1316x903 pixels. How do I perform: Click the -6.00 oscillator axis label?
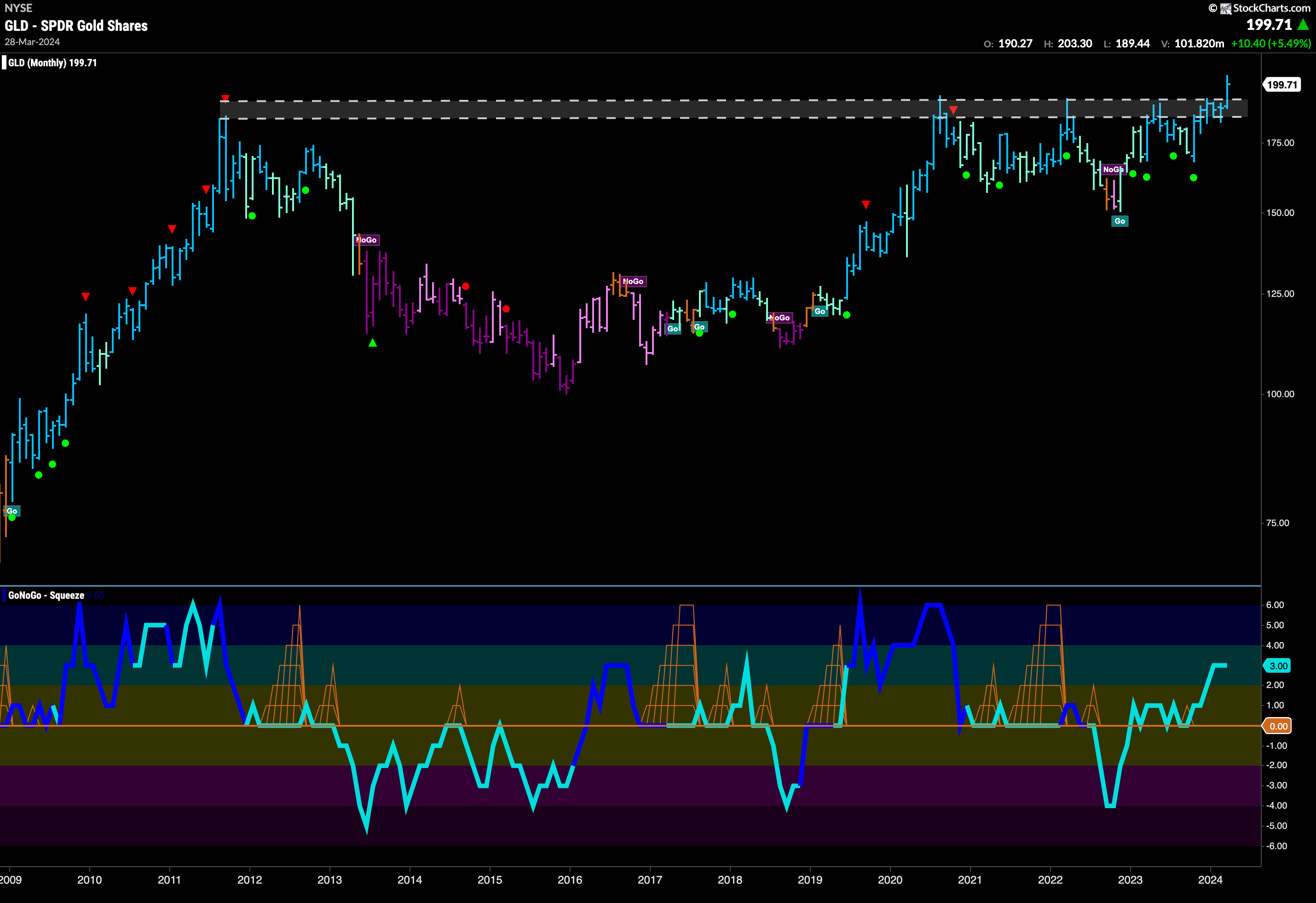coord(1276,846)
